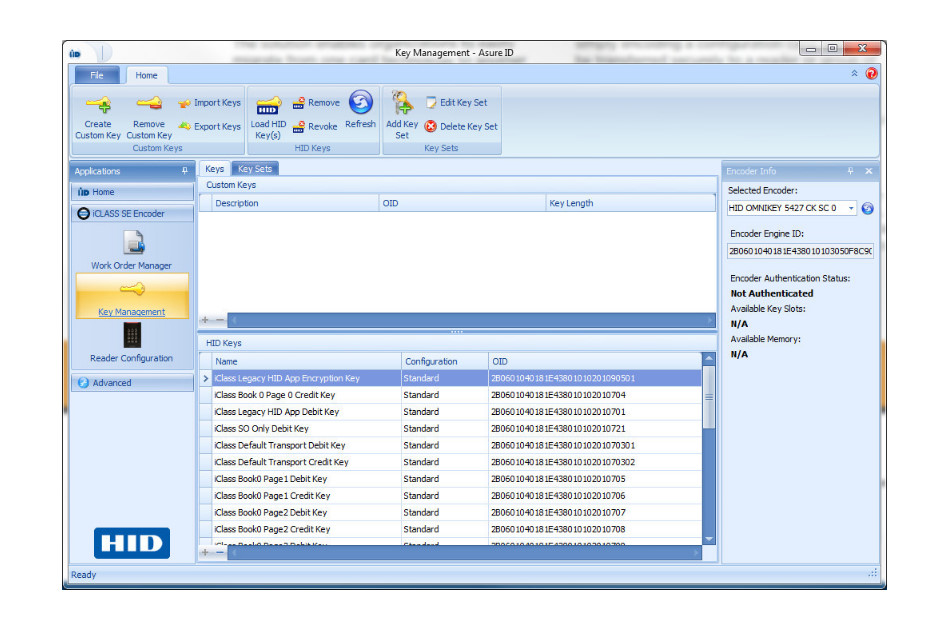
Task: Click the Add Key Set icon
Action: 402,102
